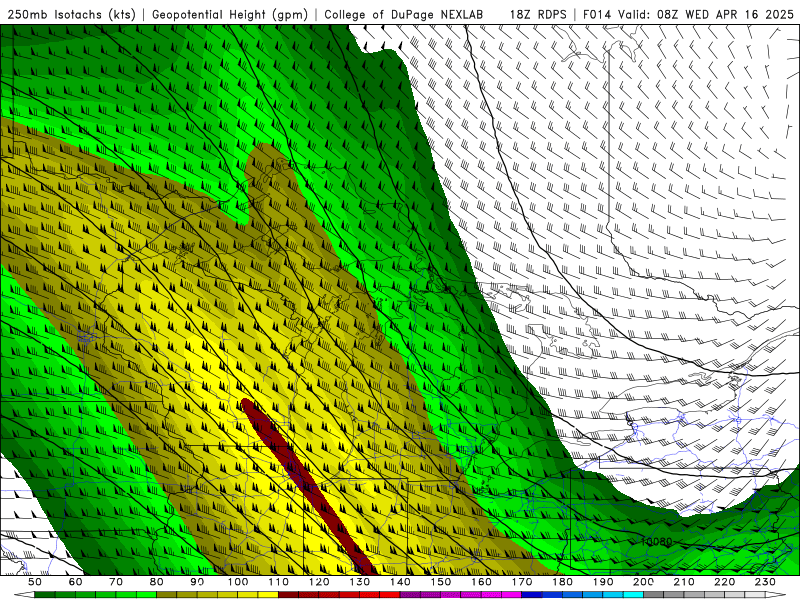The height and width of the screenshot is (600, 800).
Task: Click the '80' value on the color scale
Action: coord(157,582)
